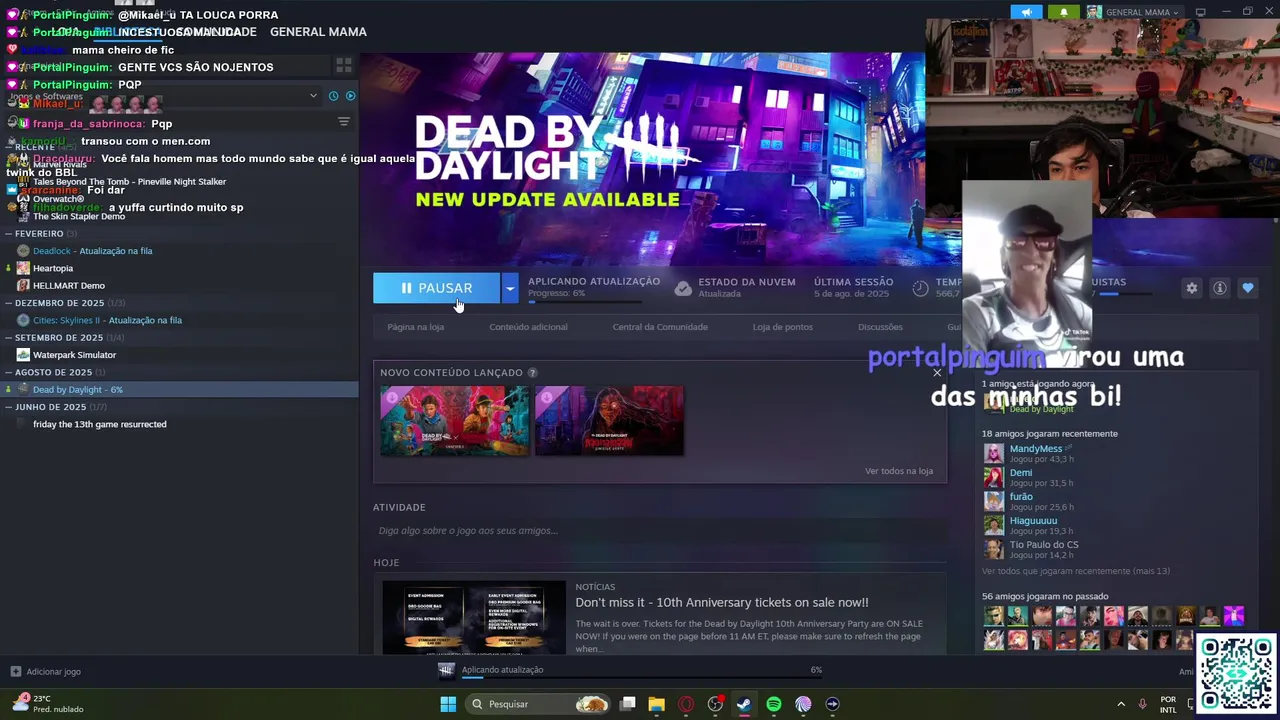Click Ver todos na loja link
Image resolution: width=1280 pixels, height=720 pixels.
899,471
